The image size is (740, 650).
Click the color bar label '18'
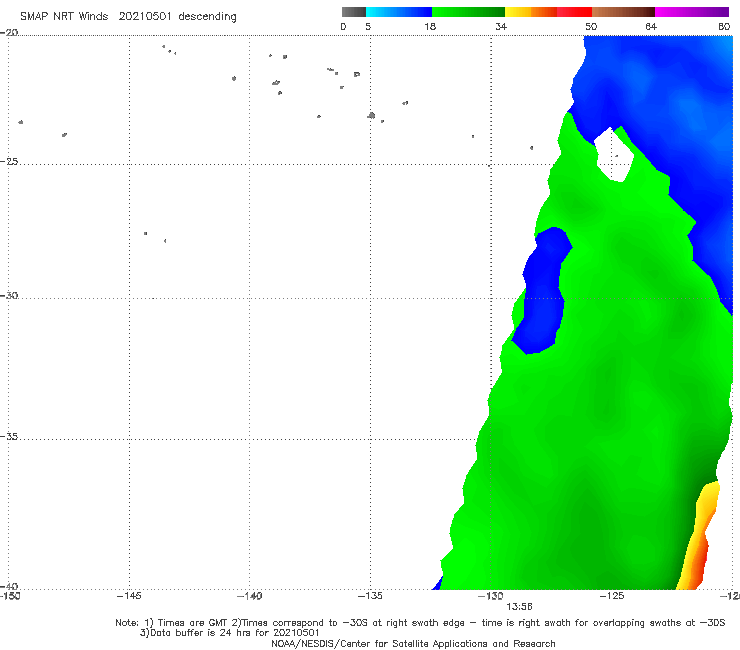click(430, 26)
